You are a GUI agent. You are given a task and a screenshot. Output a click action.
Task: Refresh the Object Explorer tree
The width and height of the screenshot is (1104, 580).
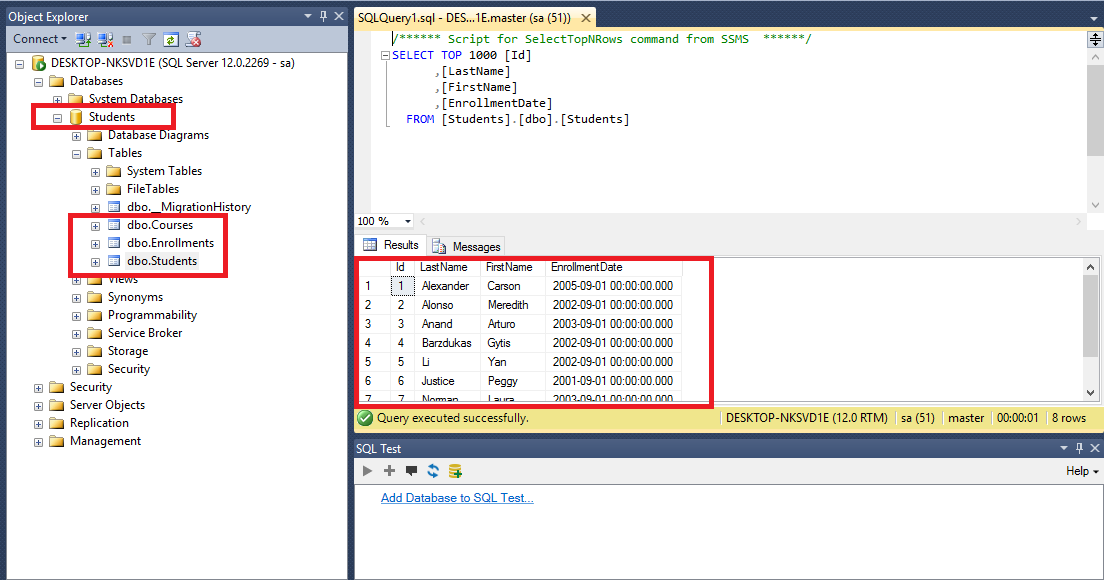click(x=170, y=38)
